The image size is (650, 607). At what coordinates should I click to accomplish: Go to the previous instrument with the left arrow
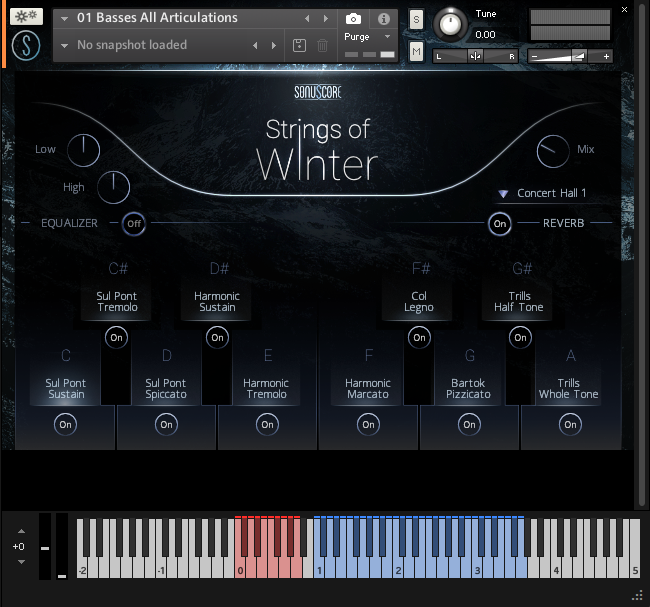307,19
